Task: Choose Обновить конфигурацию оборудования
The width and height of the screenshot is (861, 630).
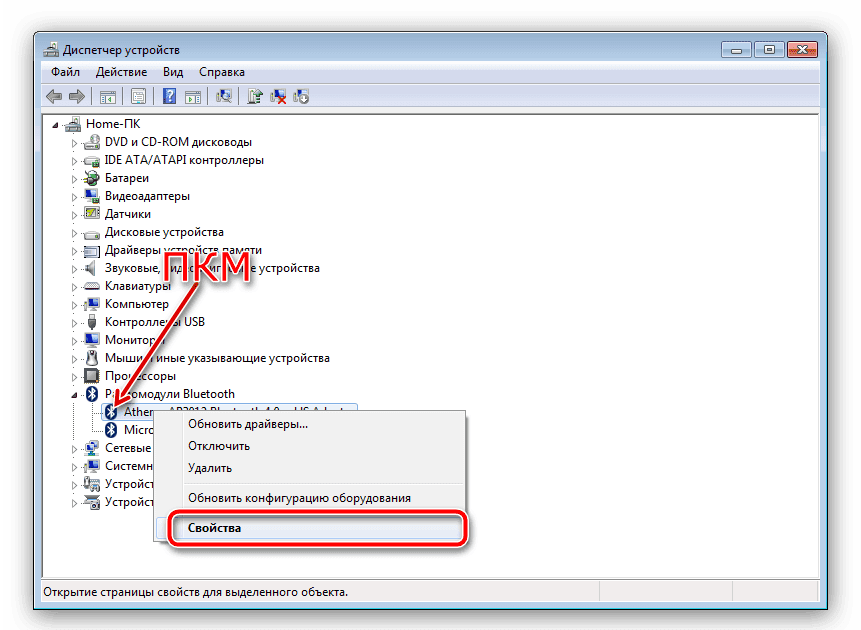Action: (309, 498)
